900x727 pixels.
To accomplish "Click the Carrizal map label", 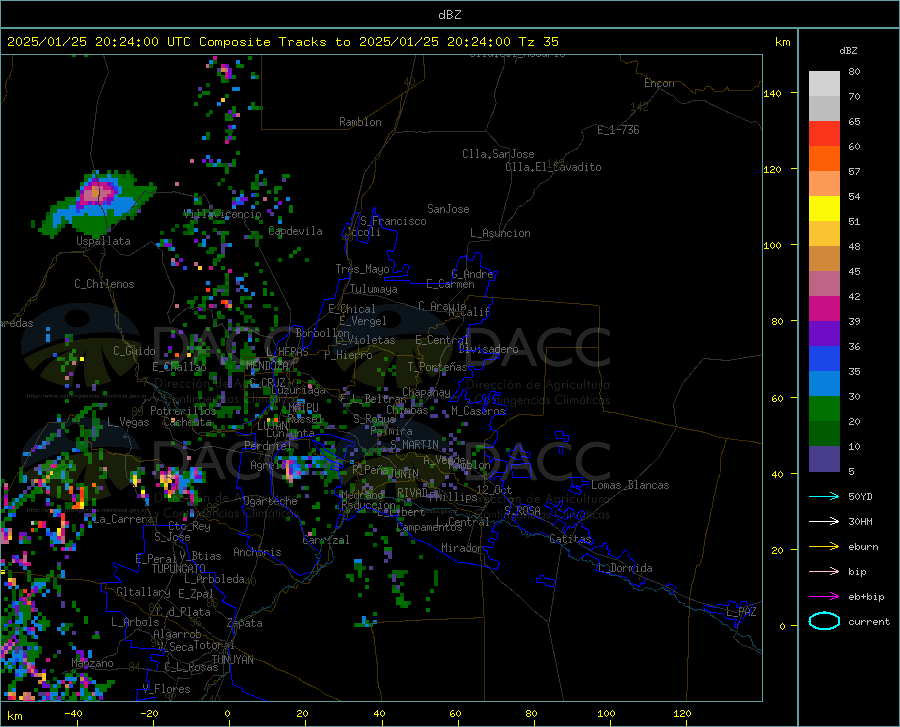I will click(x=325, y=541).
